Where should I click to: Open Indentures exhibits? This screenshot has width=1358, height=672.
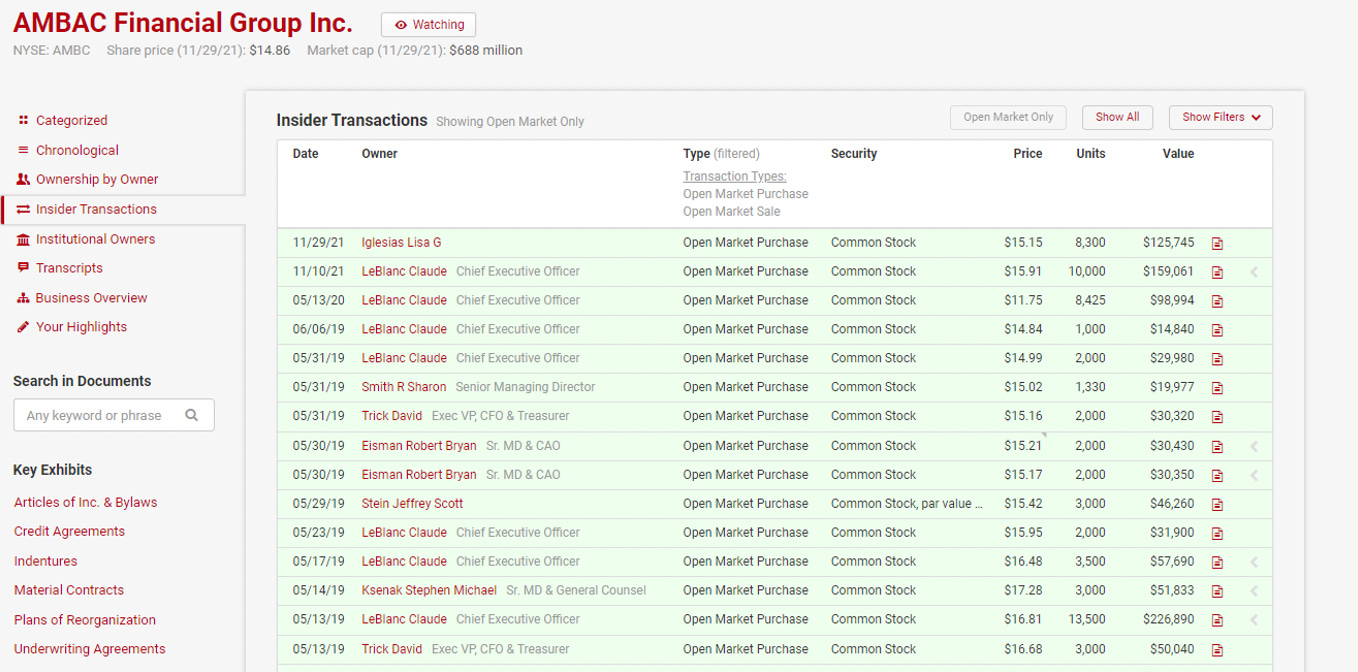pos(45,561)
